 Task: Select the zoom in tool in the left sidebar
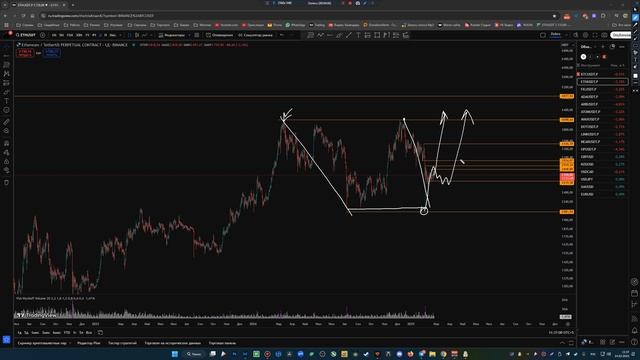tap(7, 131)
